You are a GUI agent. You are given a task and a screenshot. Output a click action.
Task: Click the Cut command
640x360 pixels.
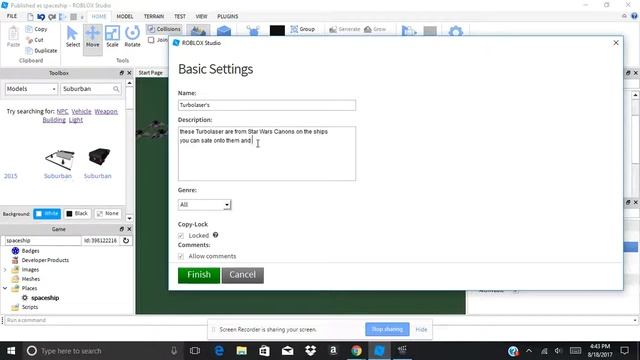[35, 40]
